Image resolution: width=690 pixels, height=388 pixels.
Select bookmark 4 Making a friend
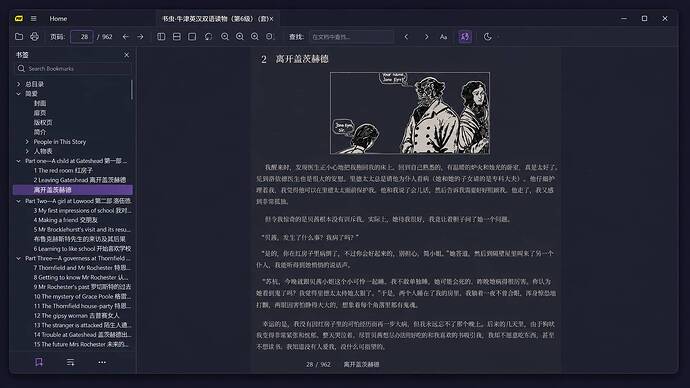click(x=66, y=220)
